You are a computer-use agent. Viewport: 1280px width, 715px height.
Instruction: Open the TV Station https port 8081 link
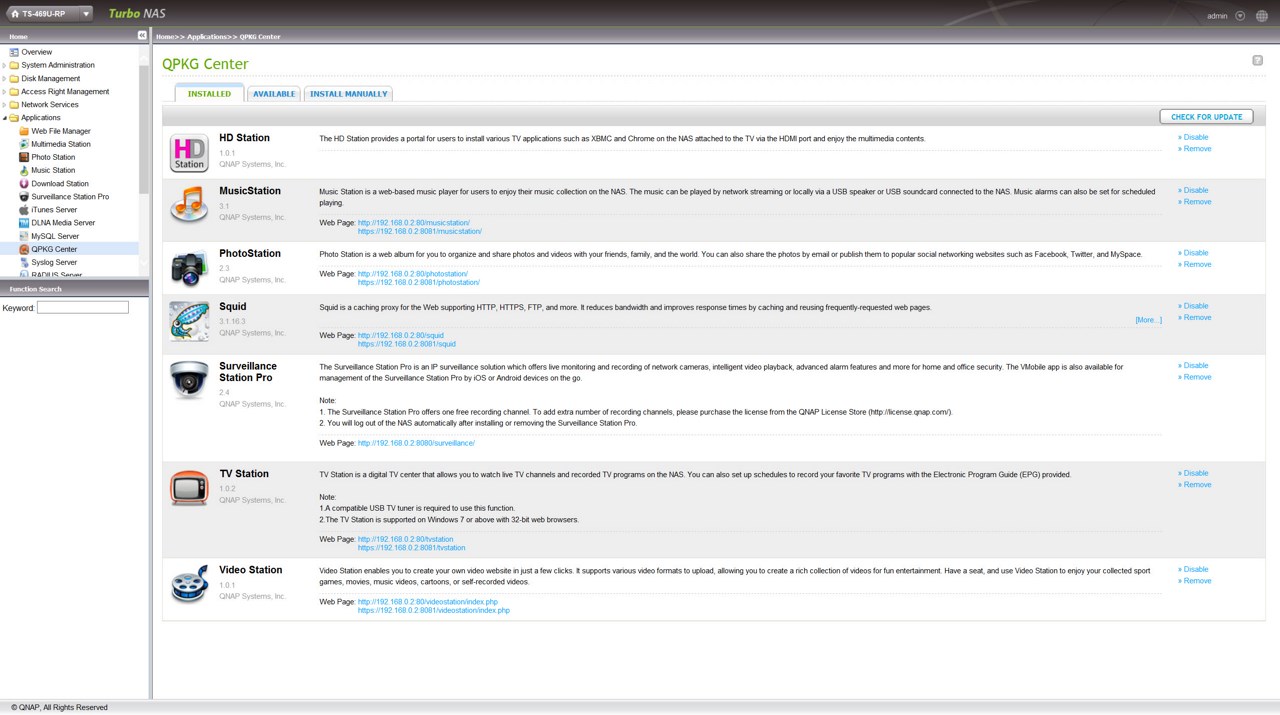pyautogui.click(x=411, y=548)
